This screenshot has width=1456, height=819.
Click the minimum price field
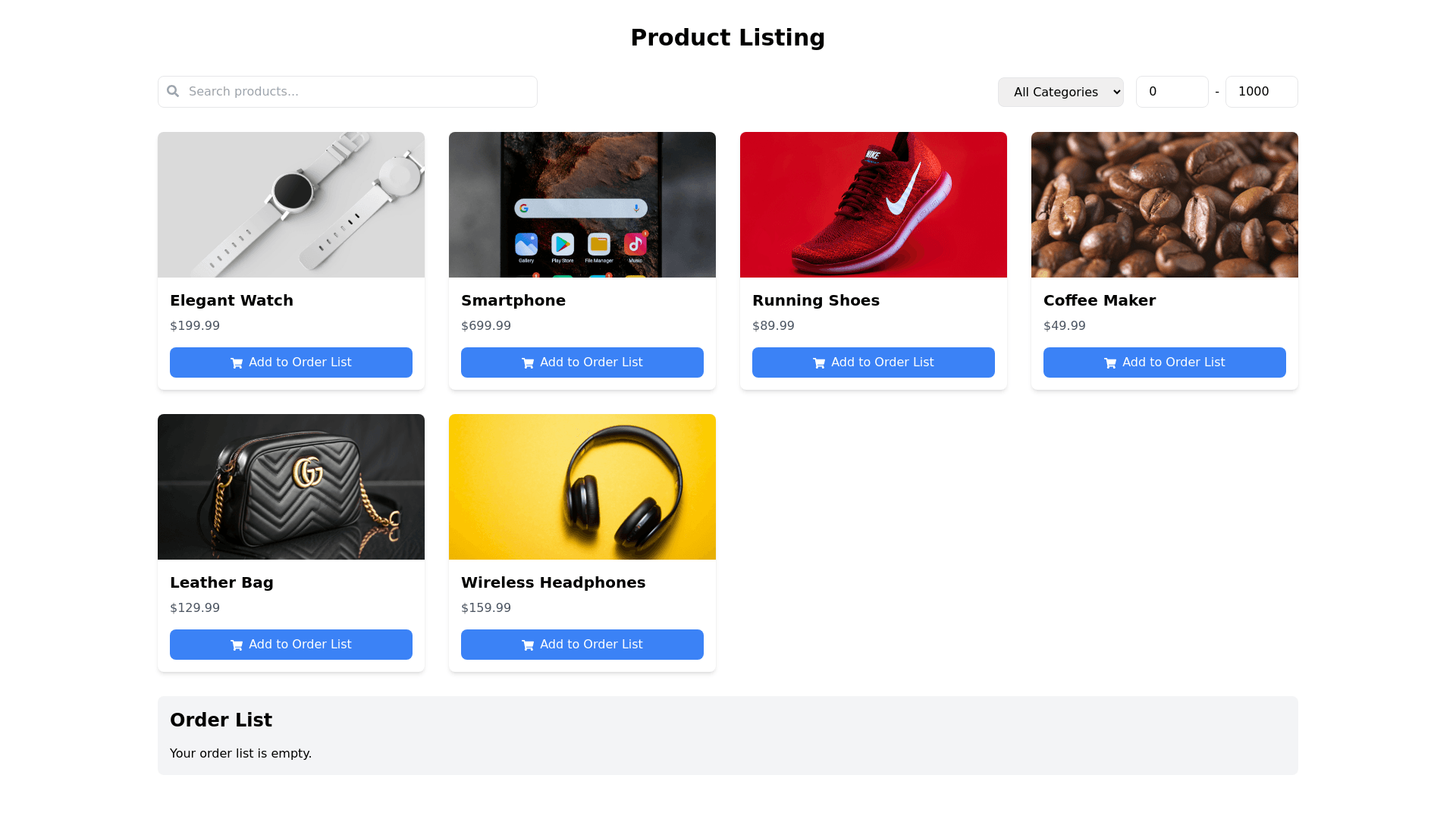coord(1172,92)
